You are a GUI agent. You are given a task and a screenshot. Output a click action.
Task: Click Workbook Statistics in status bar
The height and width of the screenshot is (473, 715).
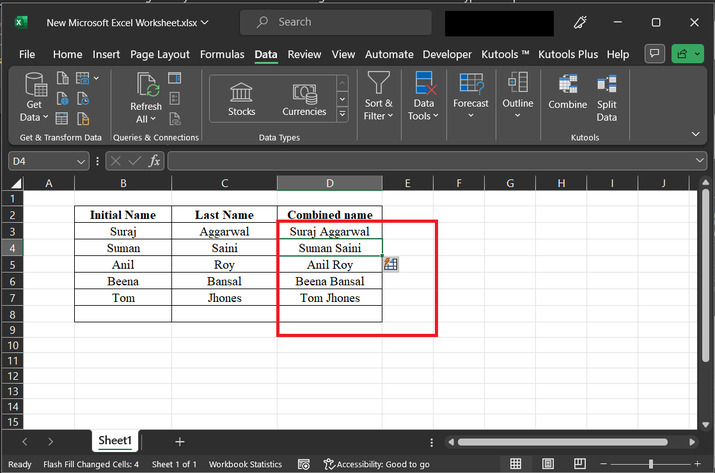coord(245,464)
